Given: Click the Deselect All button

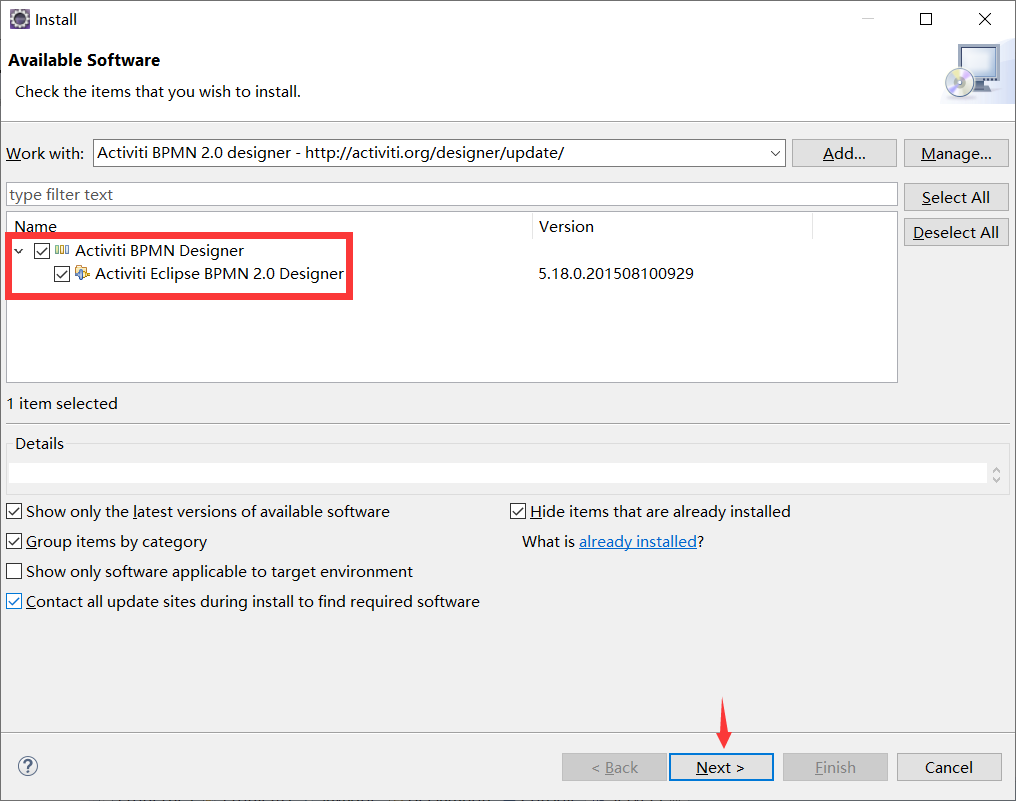Looking at the screenshot, I should [x=956, y=232].
